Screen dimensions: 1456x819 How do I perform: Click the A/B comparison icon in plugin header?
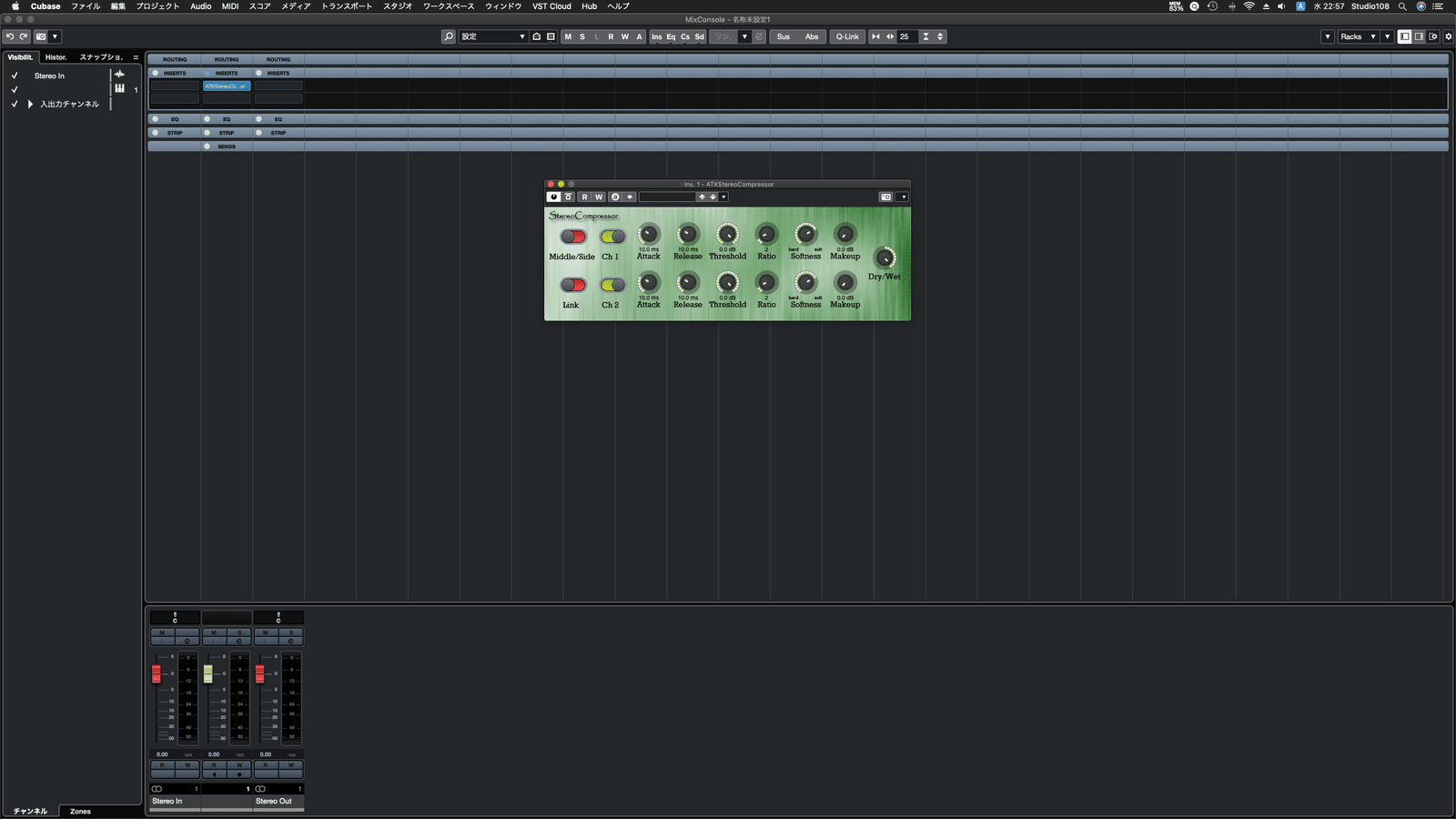(x=615, y=197)
